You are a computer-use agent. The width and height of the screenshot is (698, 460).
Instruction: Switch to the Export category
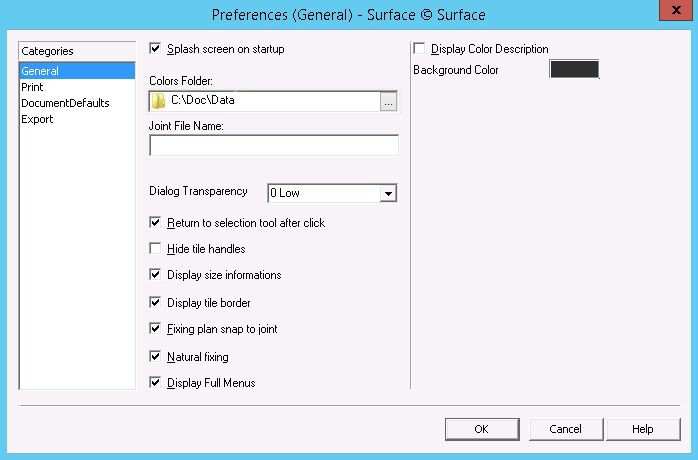[x=37, y=119]
